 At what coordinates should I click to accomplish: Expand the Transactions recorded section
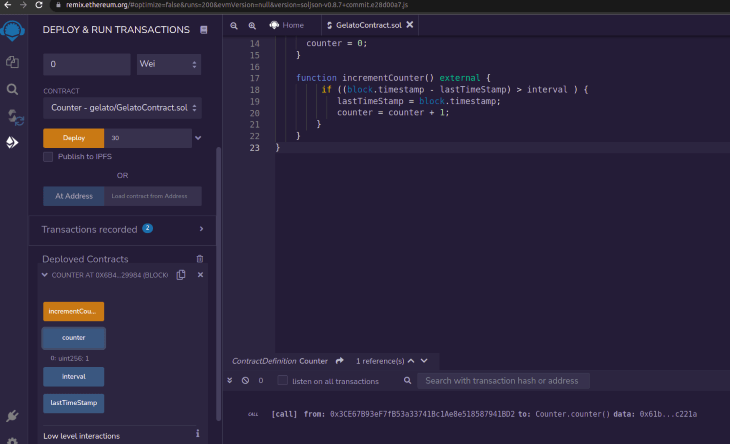tap(201, 229)
